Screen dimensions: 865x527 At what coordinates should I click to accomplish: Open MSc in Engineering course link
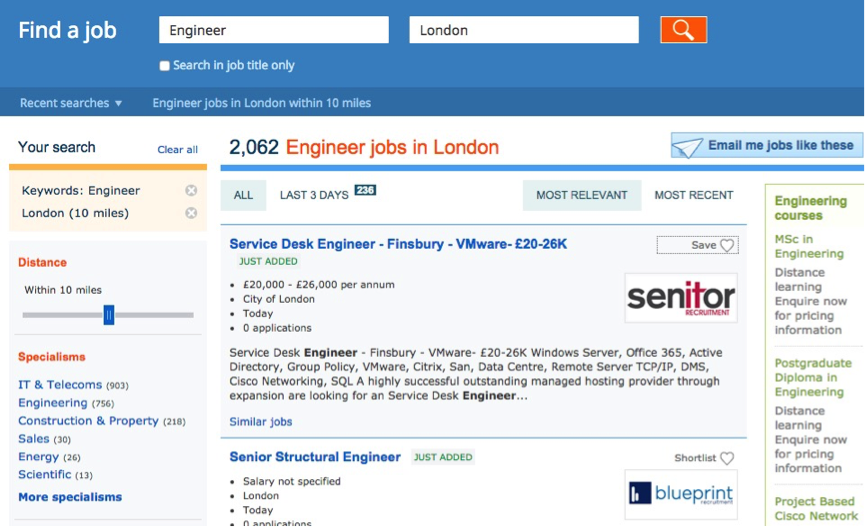coord(809,246)
